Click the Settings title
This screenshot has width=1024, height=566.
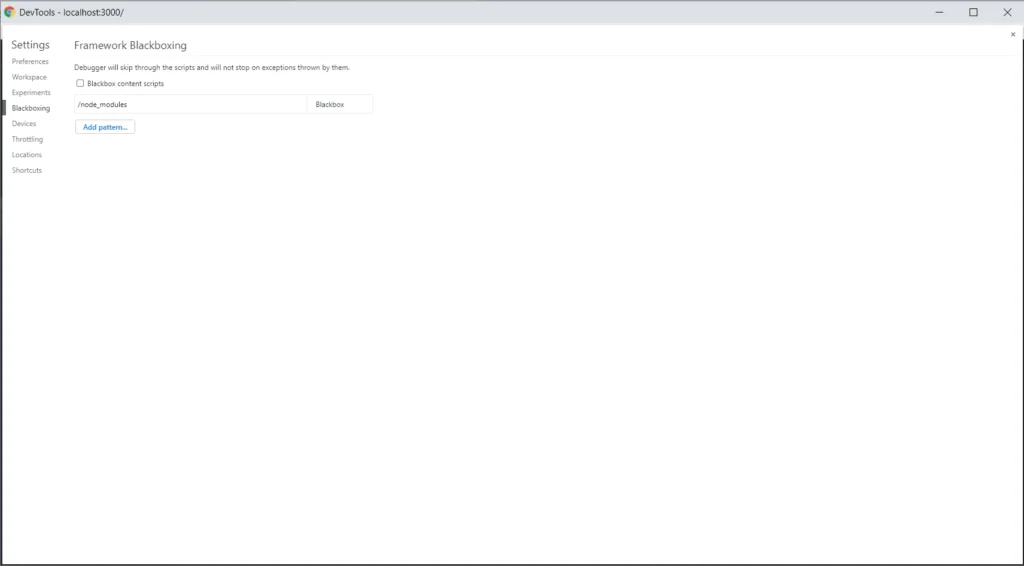[x=30, y=44]
